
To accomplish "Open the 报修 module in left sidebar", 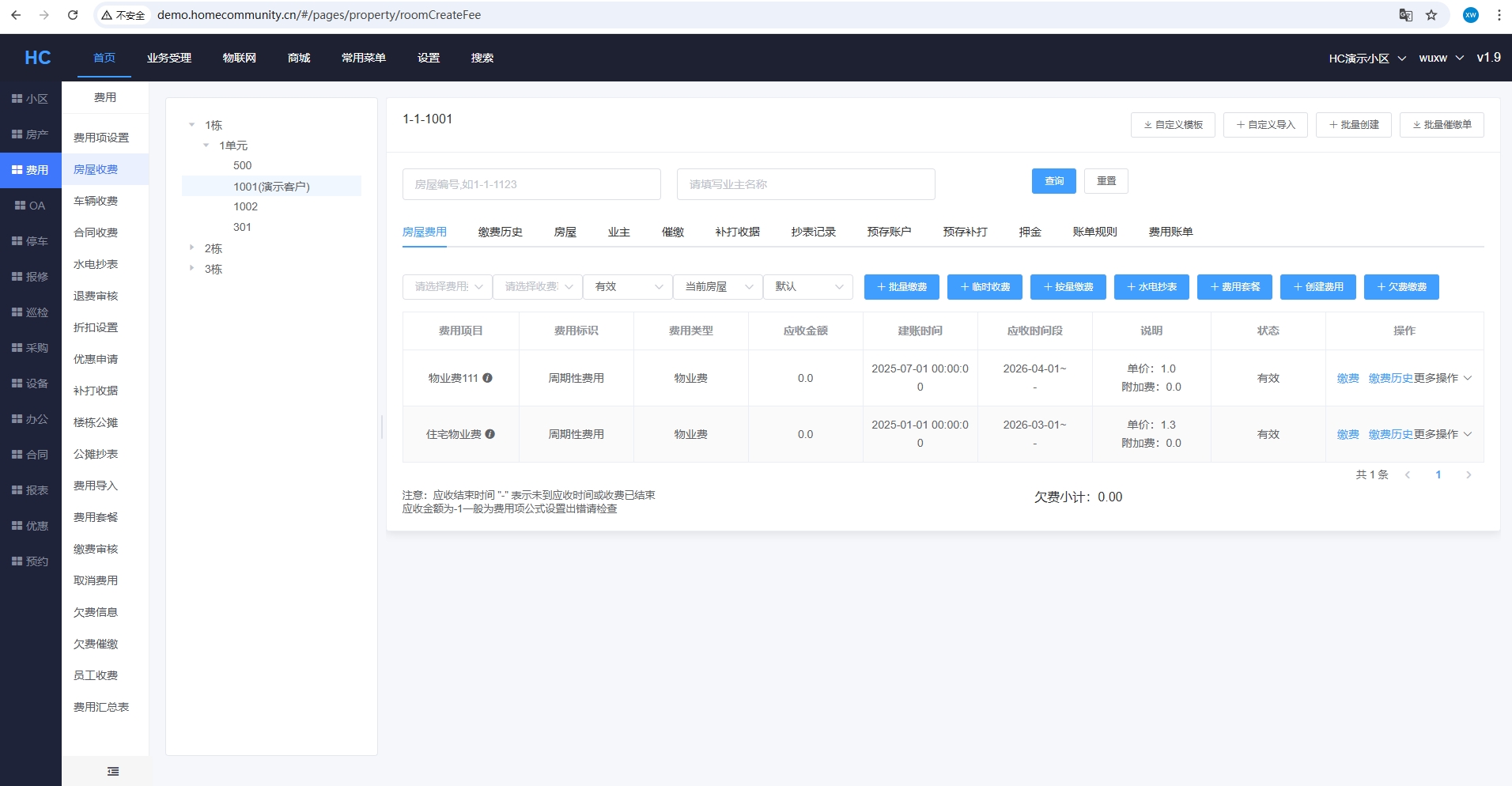I will (30, 277).
